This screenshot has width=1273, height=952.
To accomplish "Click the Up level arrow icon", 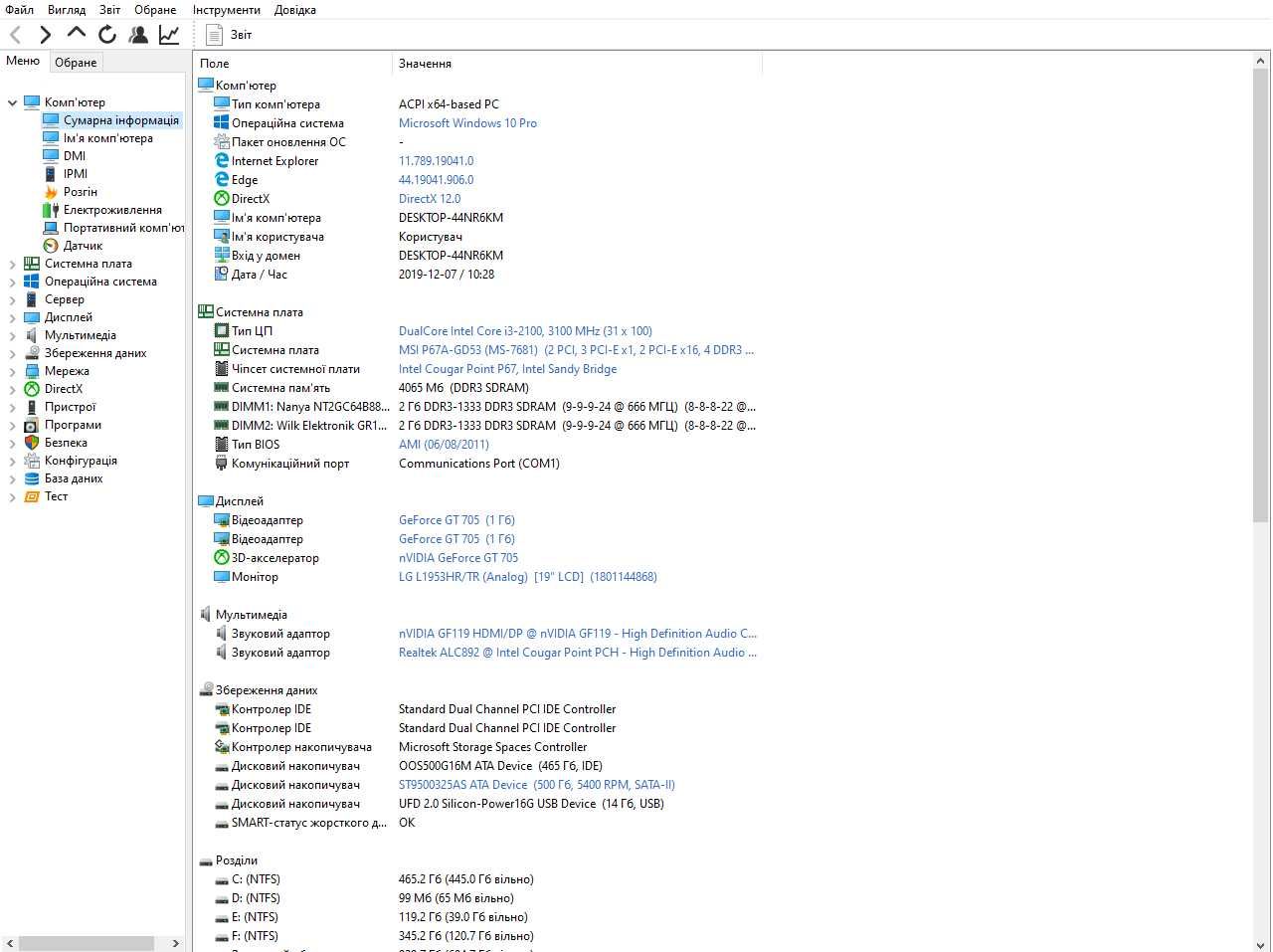I will 77,33.
